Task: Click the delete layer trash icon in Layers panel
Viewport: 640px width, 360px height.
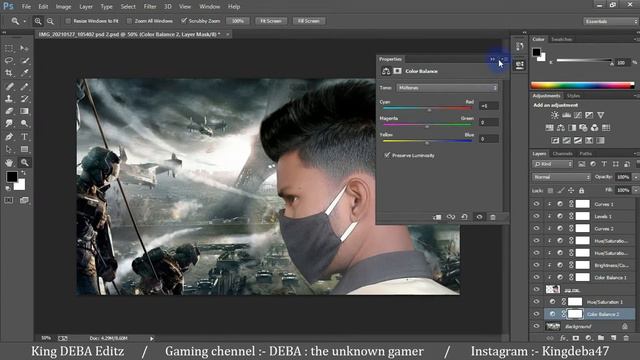Action: (626, 338)
